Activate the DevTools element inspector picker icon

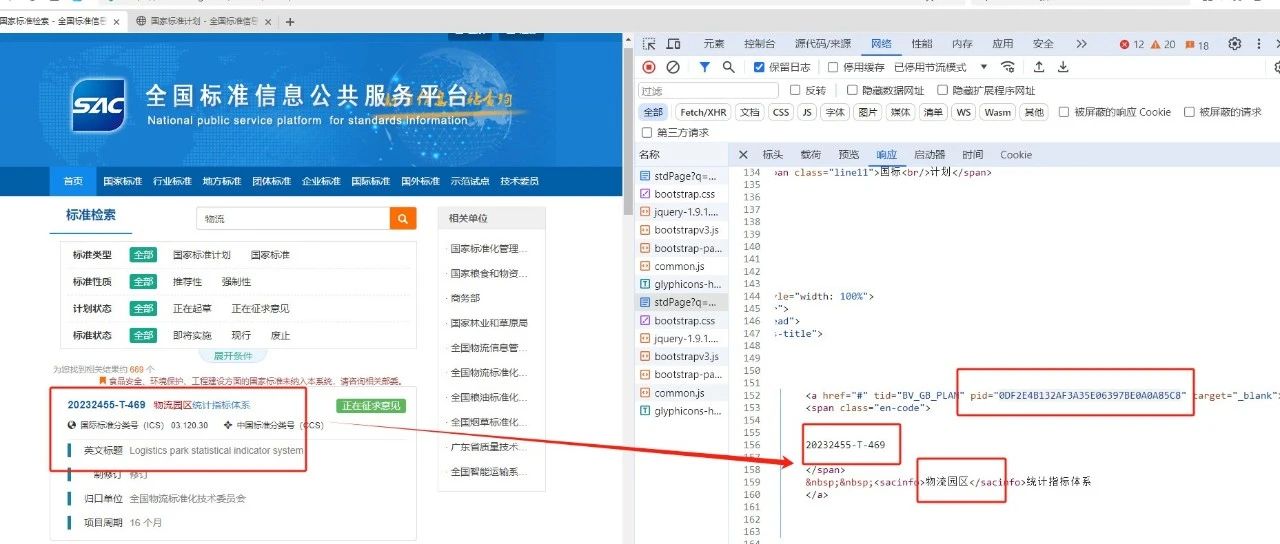(x=649, y=44)
